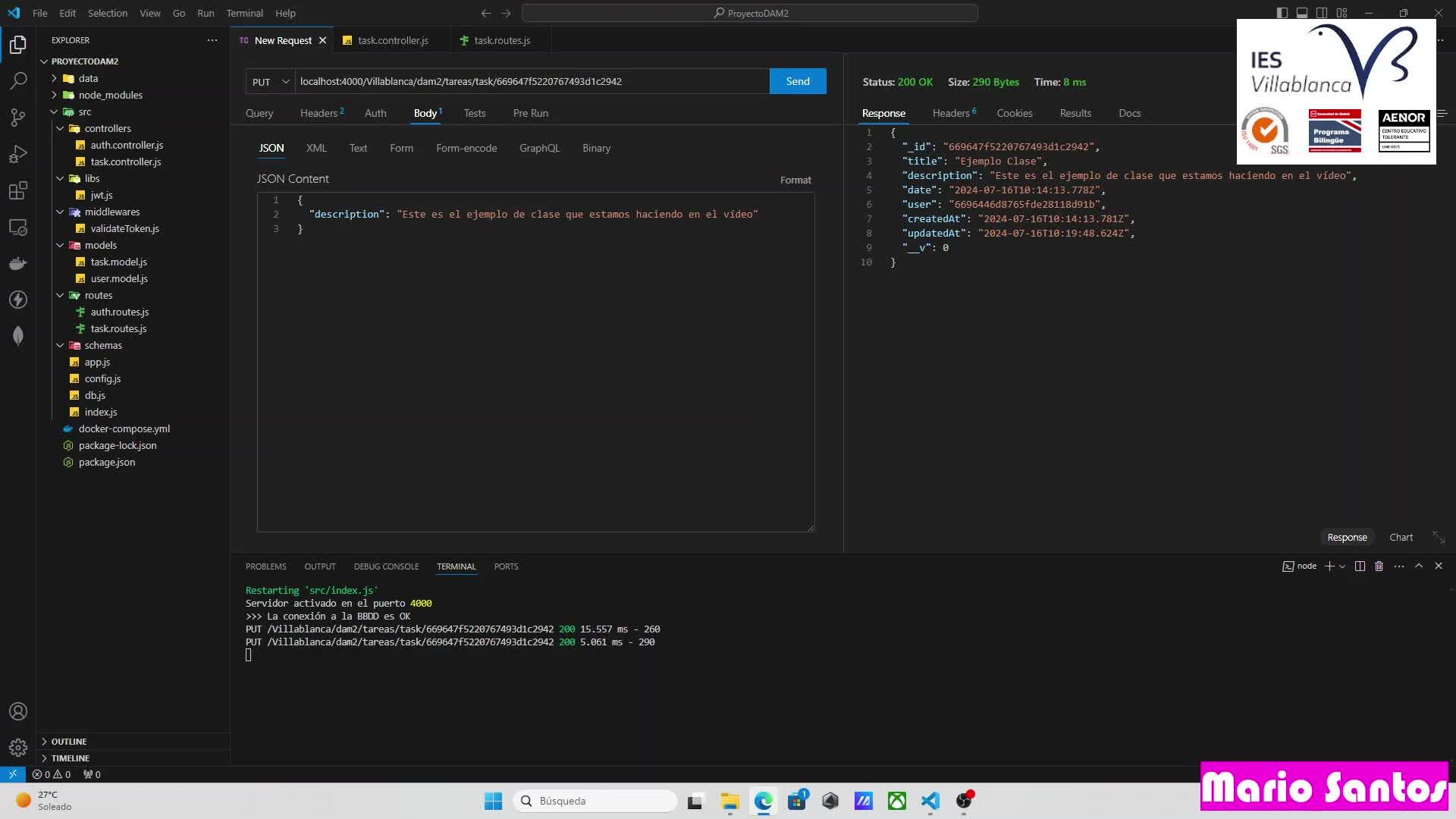Switch response view to Chart

1401,538
